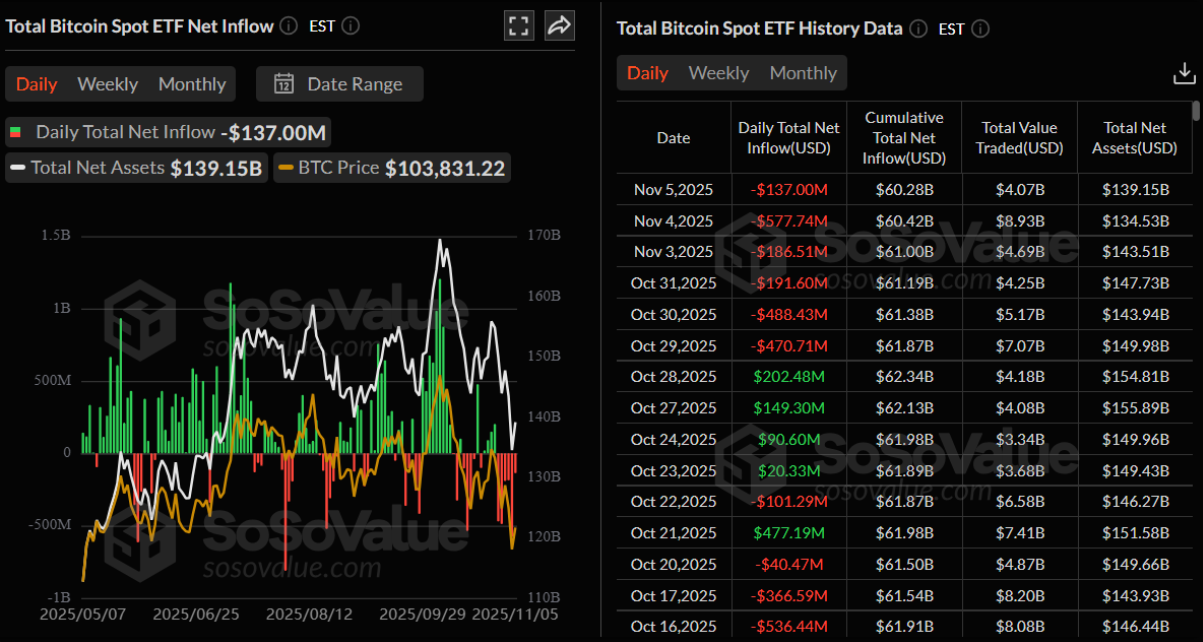Open the EST info tooltip on history panel
Screen dimensions: 1203x642
979,29
